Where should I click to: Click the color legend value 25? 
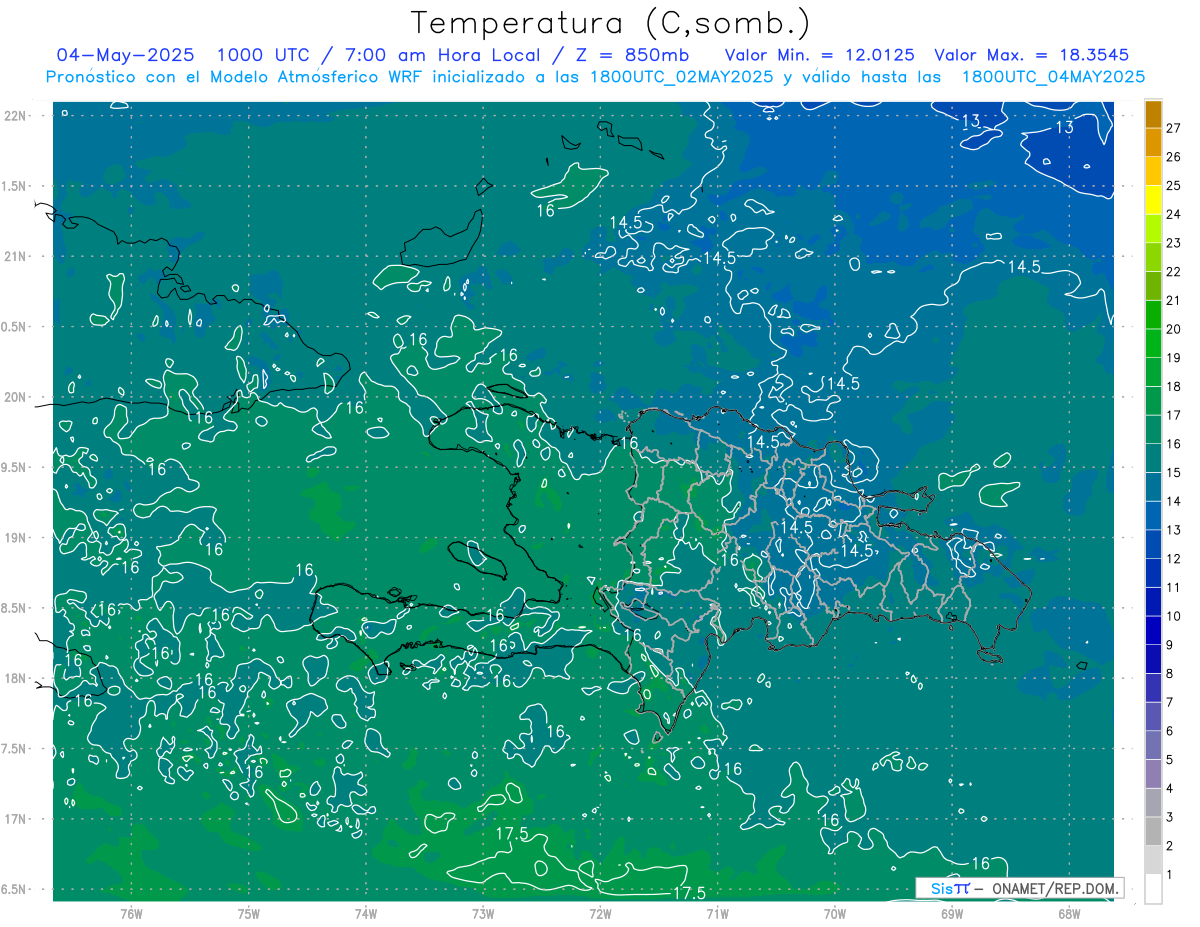tap(1174, 186)
